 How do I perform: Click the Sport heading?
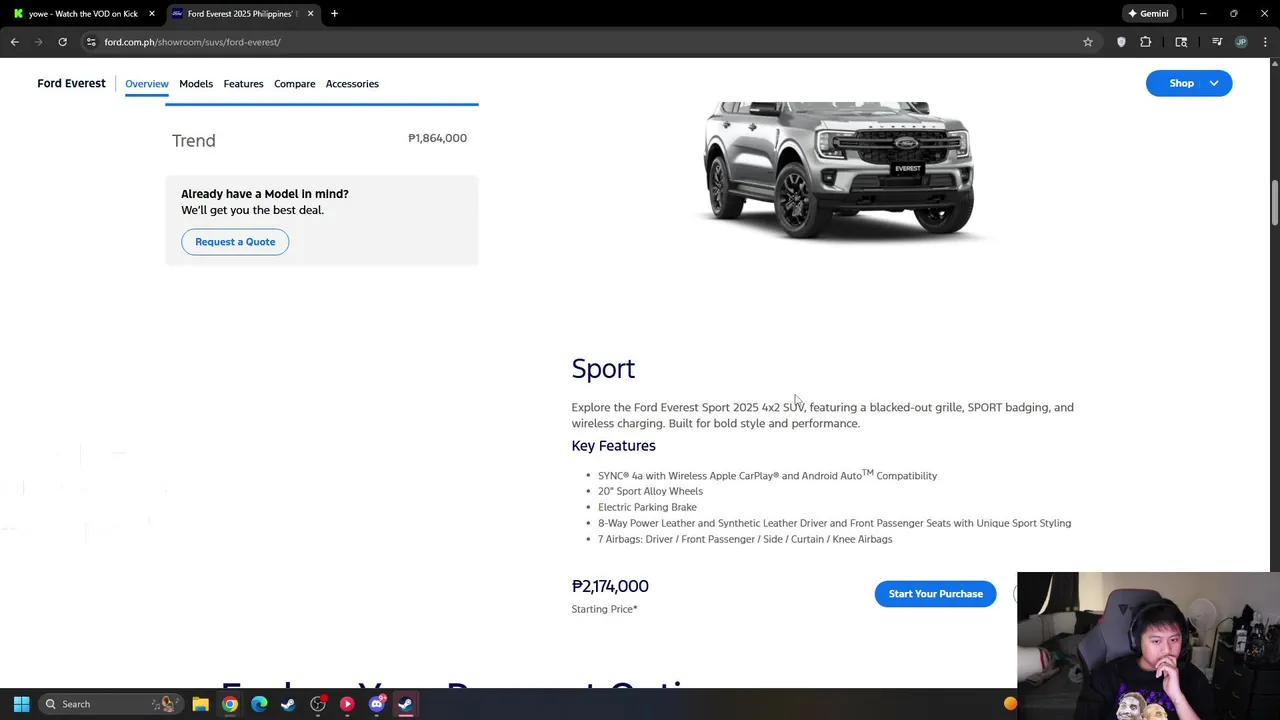(603, 369)
